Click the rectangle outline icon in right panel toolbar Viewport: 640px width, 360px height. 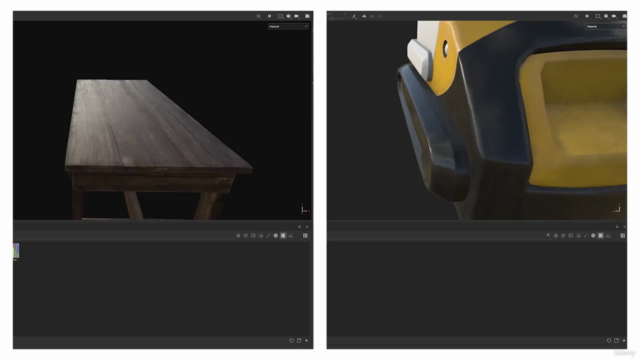click(x=571, y=236)
